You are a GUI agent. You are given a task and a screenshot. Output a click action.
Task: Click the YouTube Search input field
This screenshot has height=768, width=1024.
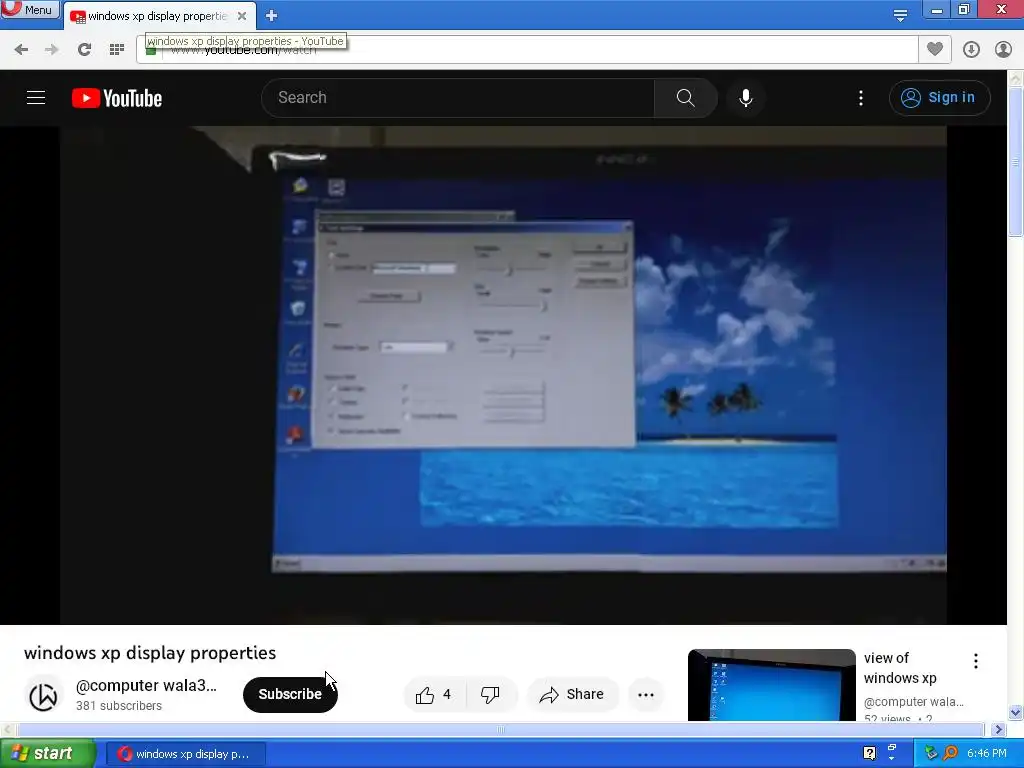click(458, 98)
